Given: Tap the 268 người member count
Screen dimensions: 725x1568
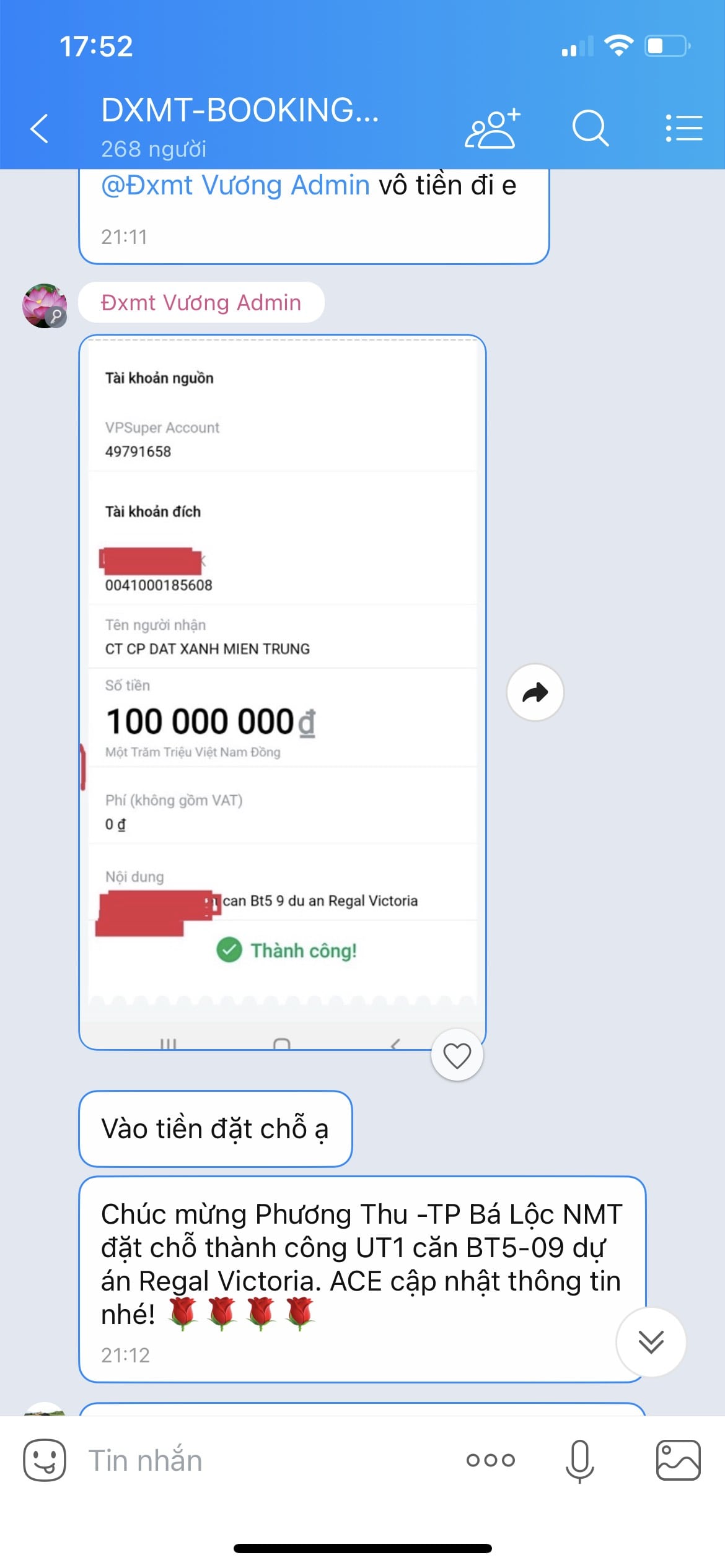Looking at the screenshot, I should point(154,149).
